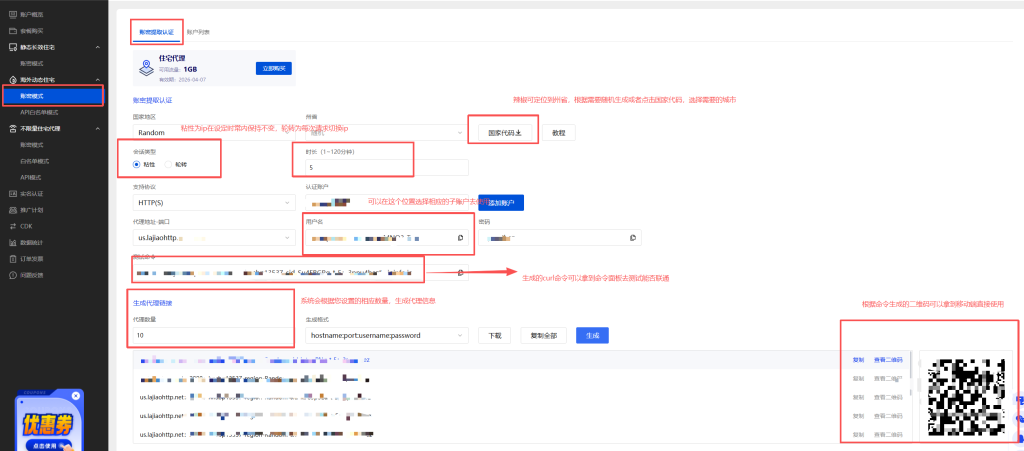Copy the 测试命令 curl command via its copy icon
This screenshot has height=451, width=1024.
[460, 272]
